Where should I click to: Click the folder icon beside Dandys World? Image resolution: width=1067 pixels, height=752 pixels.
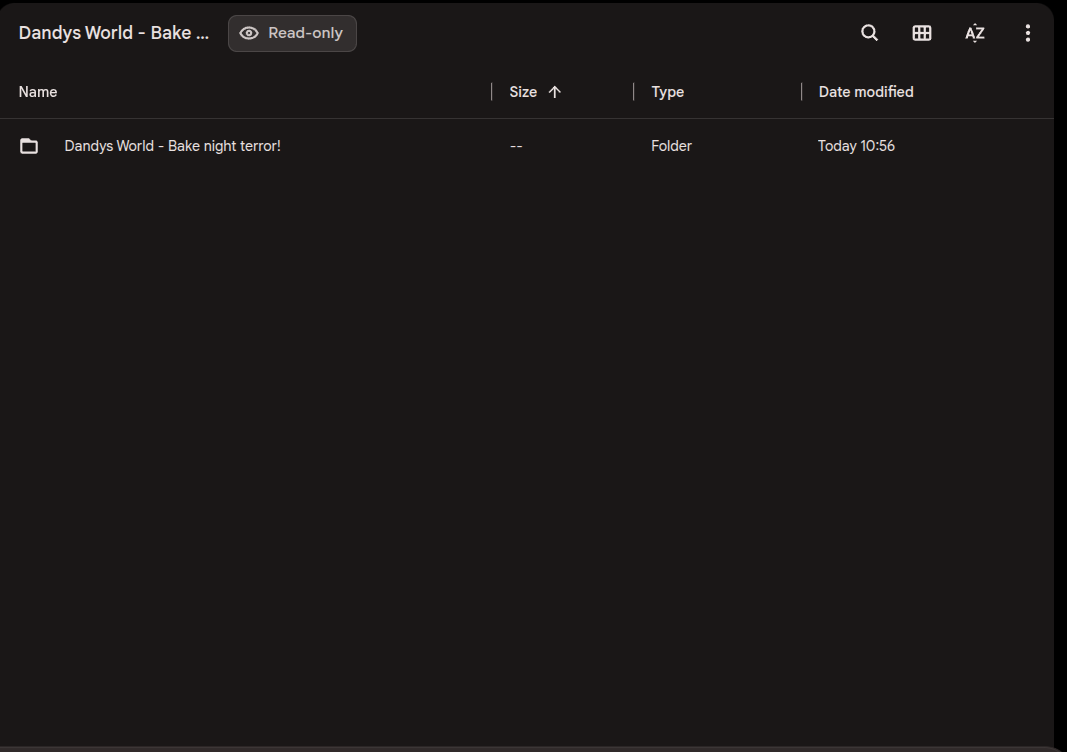[29, 146]
